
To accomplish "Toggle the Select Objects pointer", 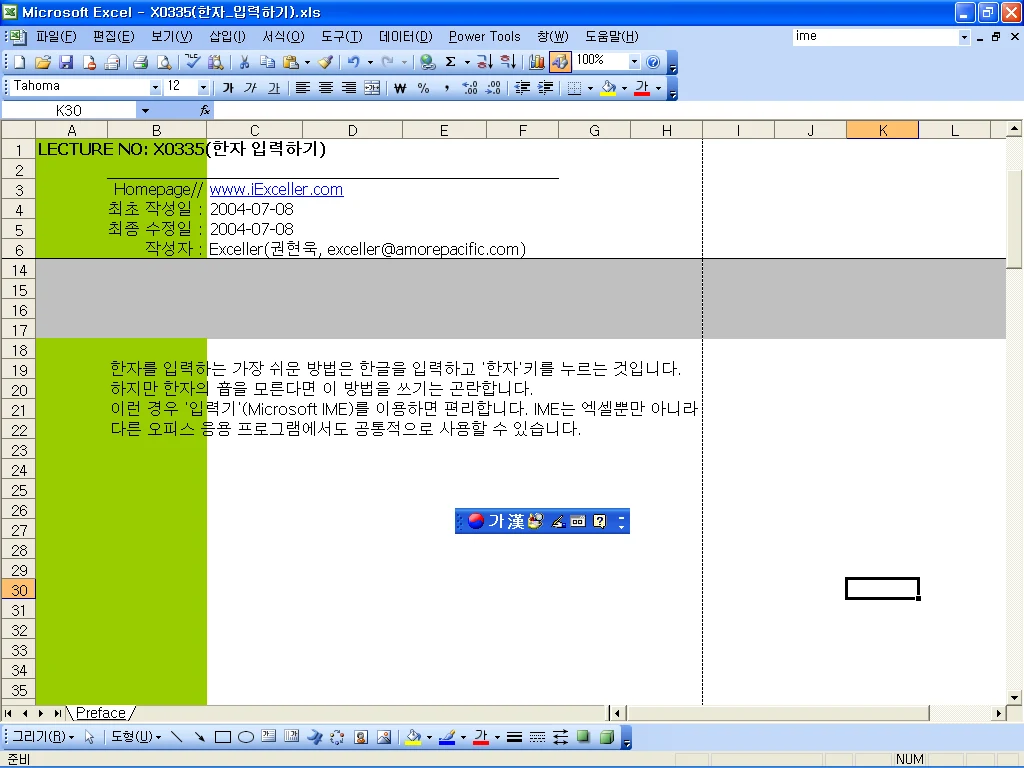I will click(89, 737).
